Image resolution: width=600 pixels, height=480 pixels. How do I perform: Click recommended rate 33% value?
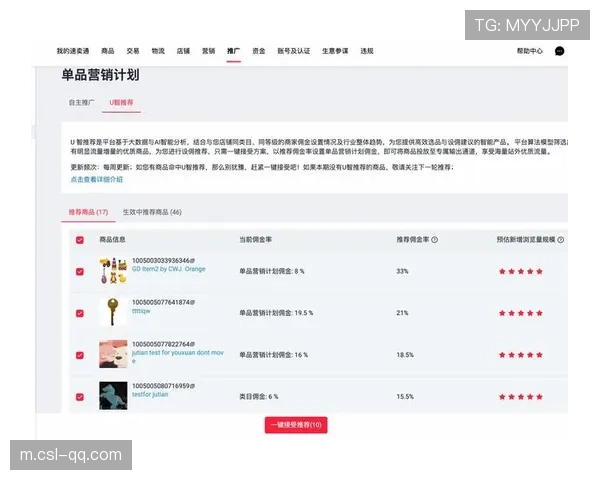point(402,271)
